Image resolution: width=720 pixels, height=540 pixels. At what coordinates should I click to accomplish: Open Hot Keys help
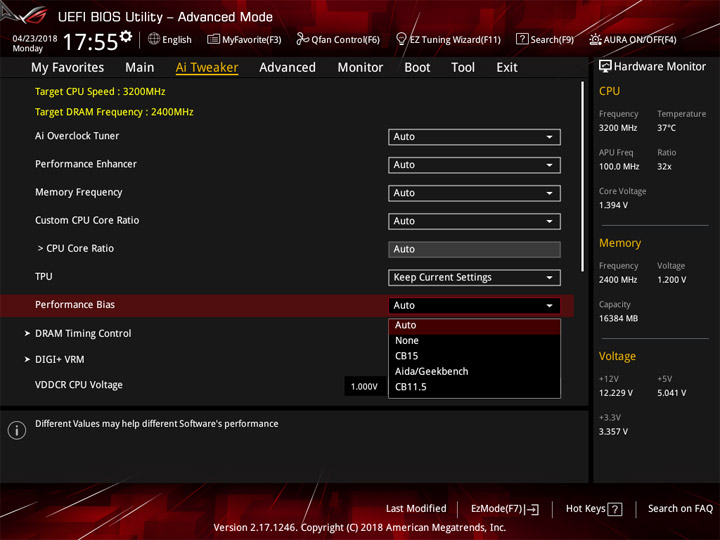(594, 509)
